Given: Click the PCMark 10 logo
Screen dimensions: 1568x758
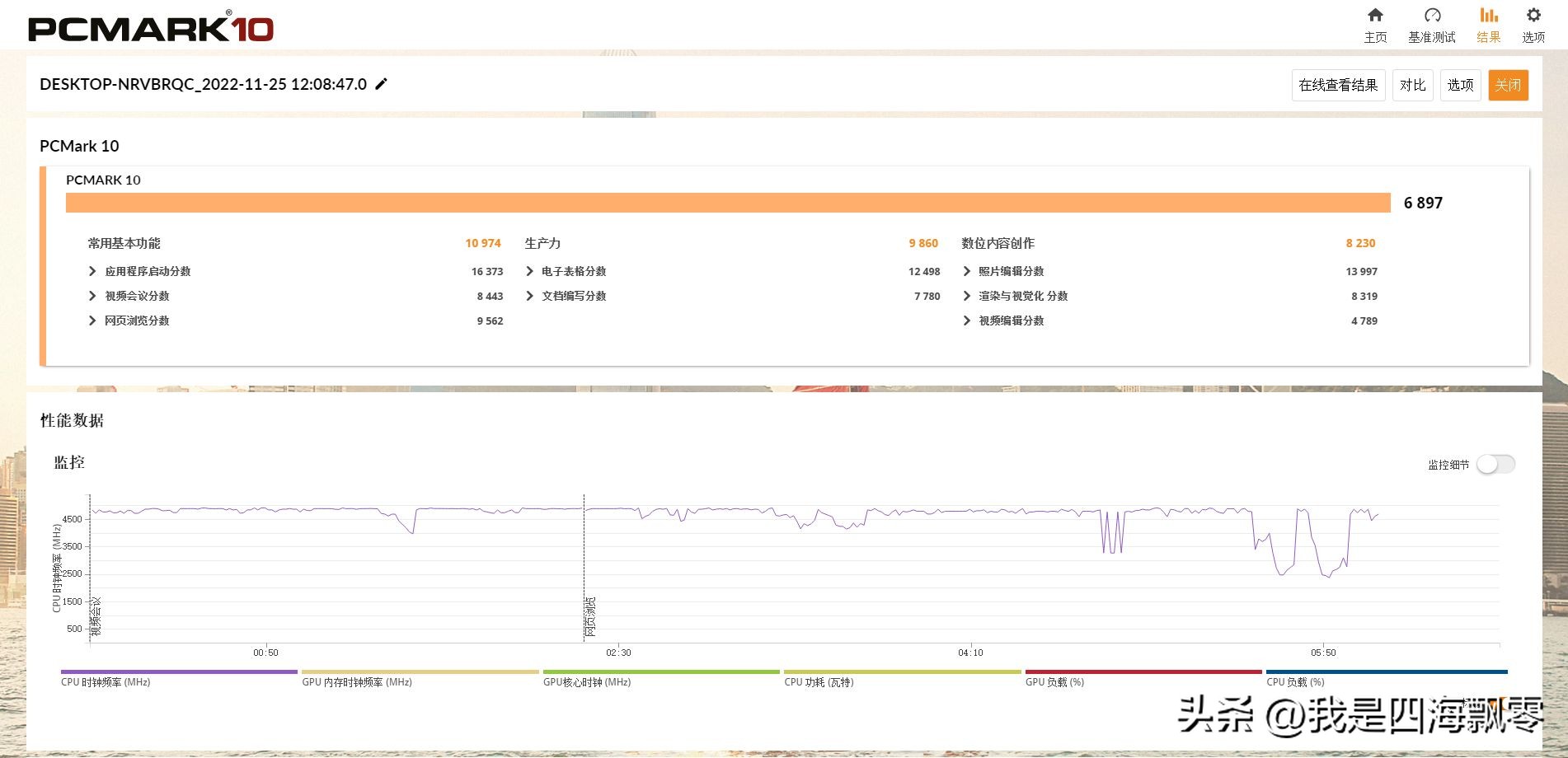Looking at the screenshot, I should pos(151,27).
